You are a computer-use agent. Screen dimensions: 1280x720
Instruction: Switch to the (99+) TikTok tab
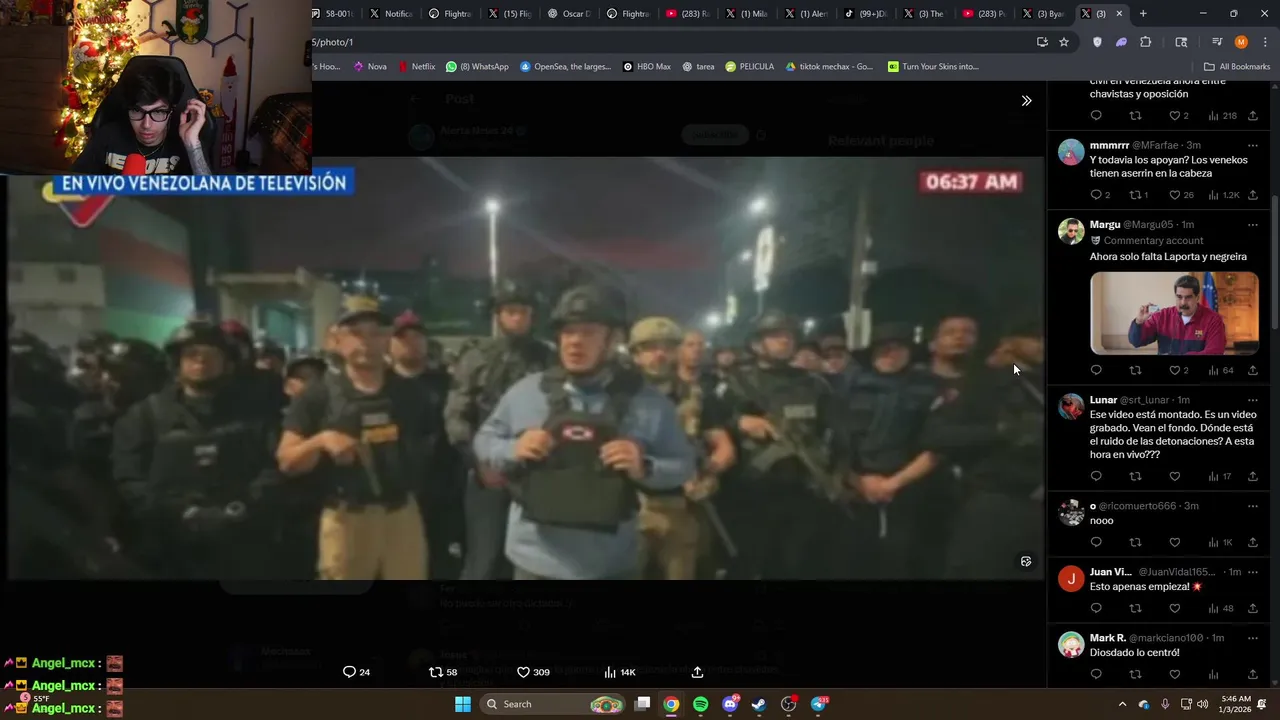tap(865, 13)
